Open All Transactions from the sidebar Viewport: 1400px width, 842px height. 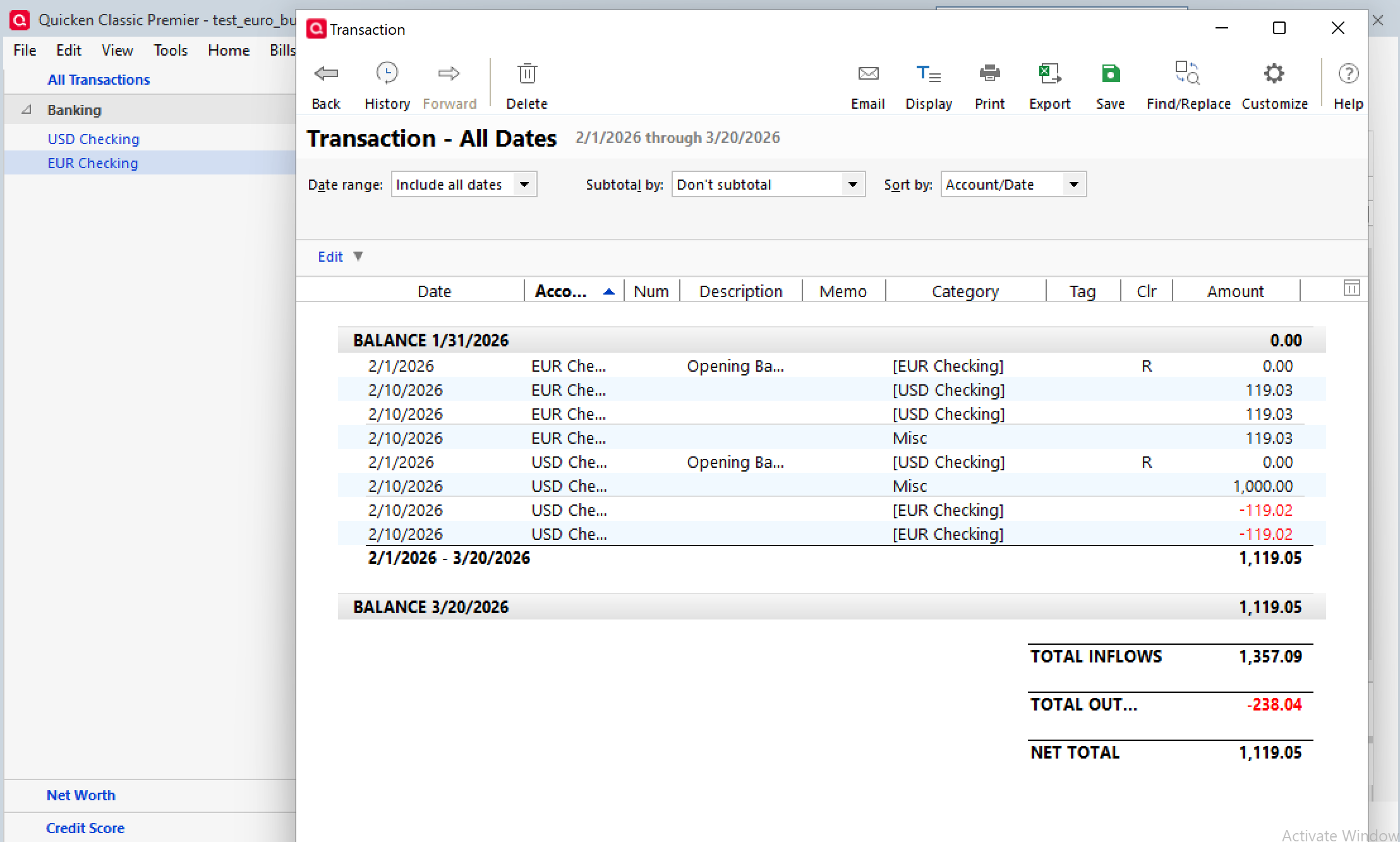[99, 80]
